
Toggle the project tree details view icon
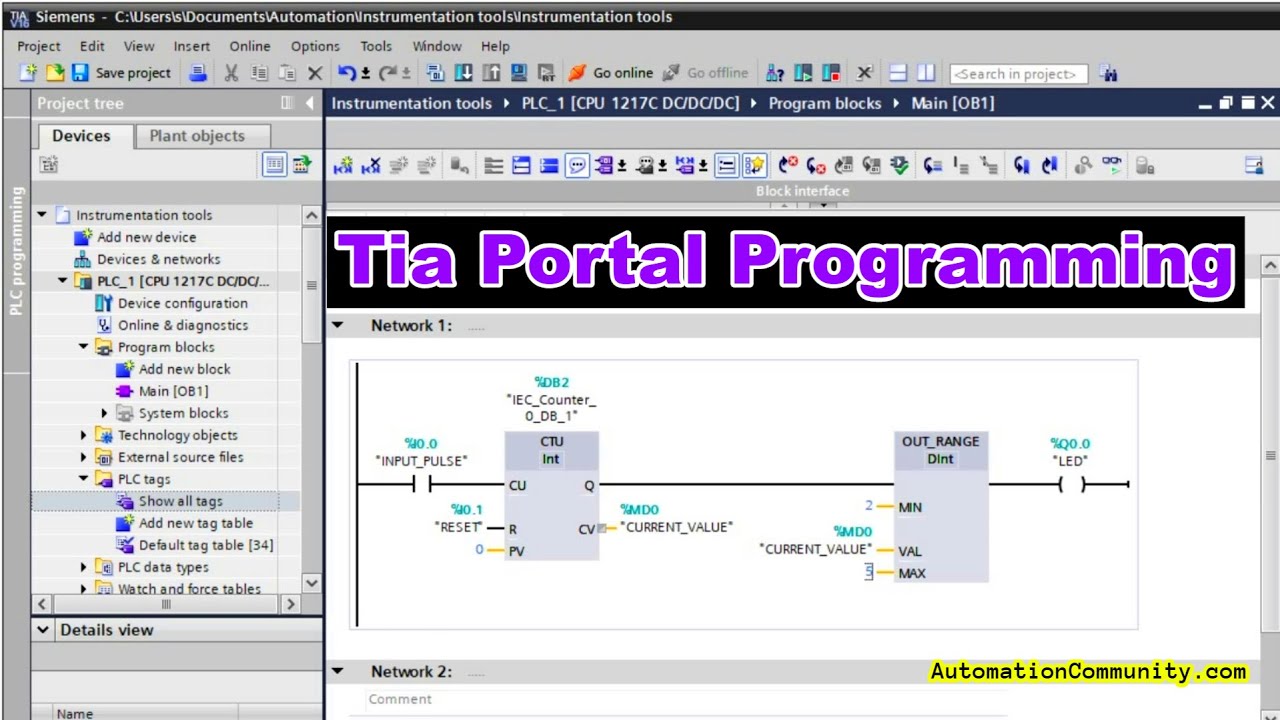(x=274, y=165)
